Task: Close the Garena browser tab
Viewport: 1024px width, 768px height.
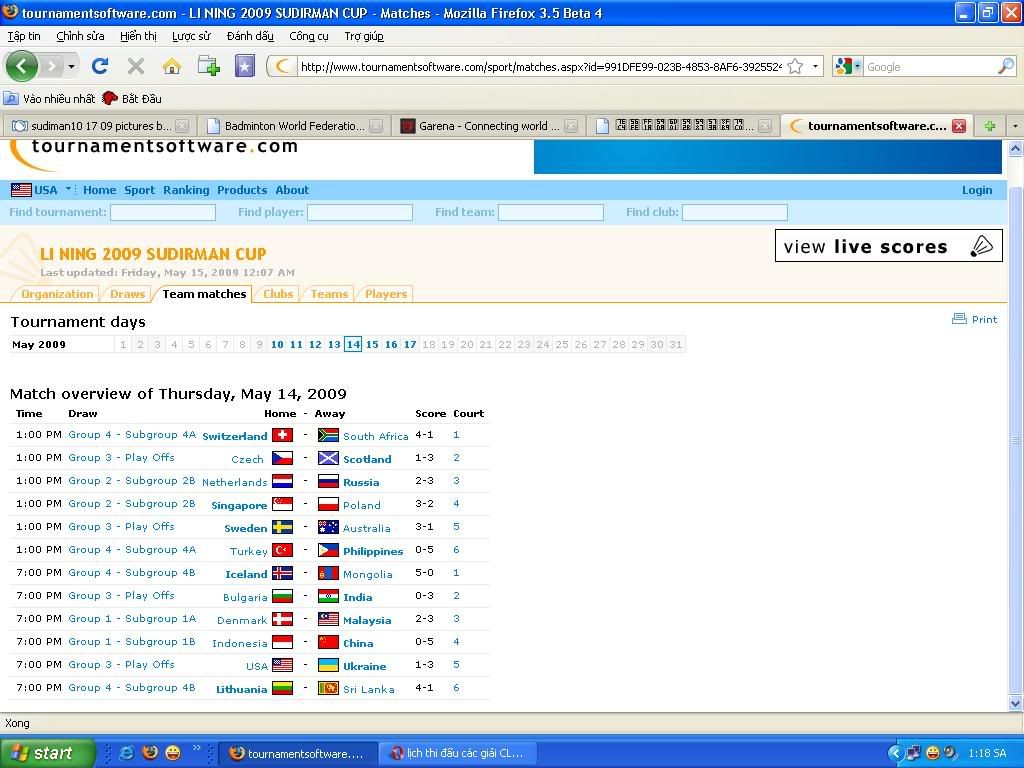Action: pyautogui.click(x=571, y=126)
